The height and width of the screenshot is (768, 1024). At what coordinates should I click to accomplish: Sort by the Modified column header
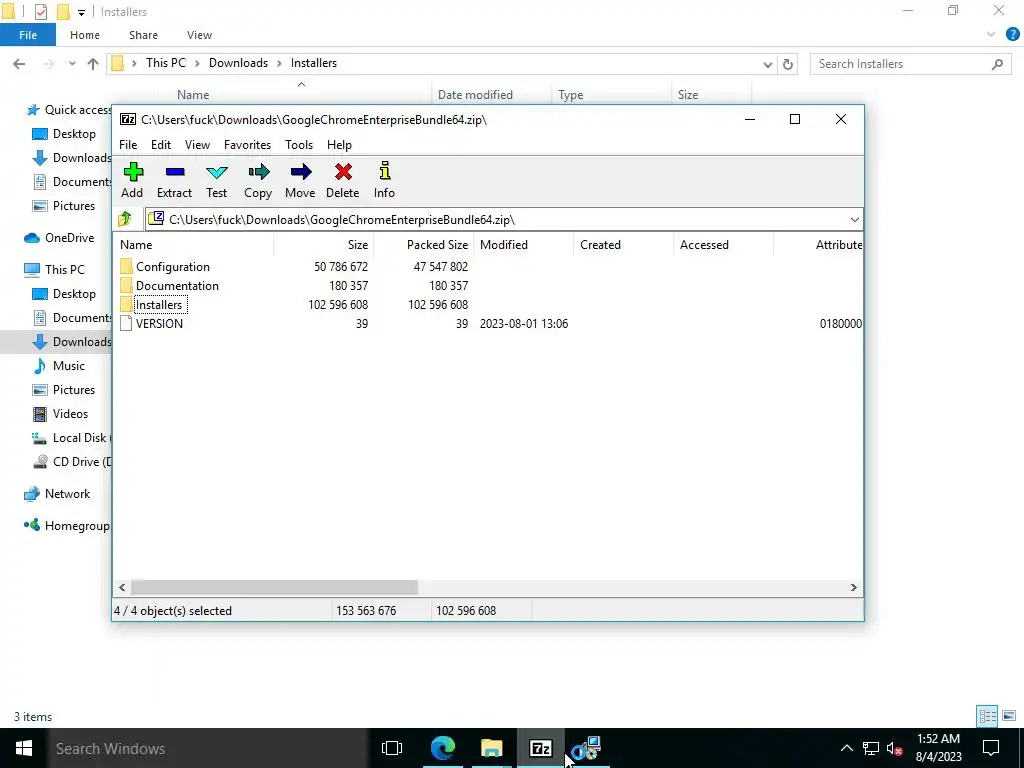[x=524, y=245]
